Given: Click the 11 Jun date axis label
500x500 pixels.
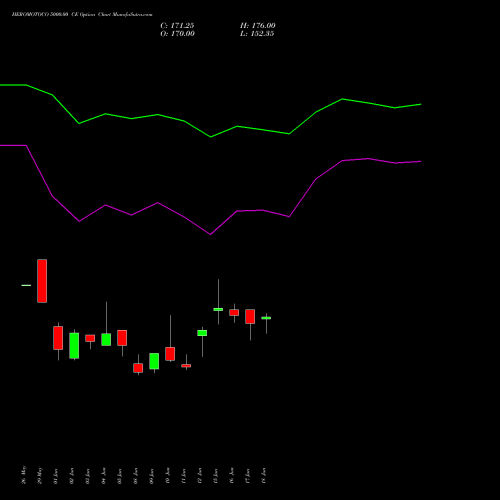Looking at the screenshot, I should (x=184, y=476).
